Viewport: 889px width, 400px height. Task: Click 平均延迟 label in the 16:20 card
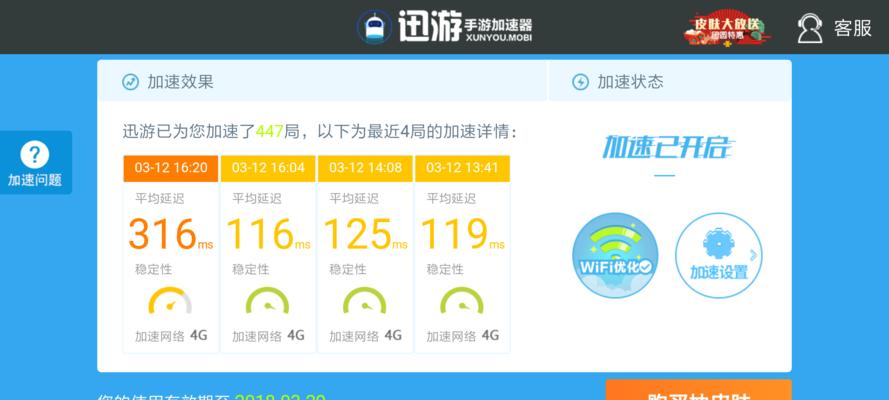(x=159, y=199)
